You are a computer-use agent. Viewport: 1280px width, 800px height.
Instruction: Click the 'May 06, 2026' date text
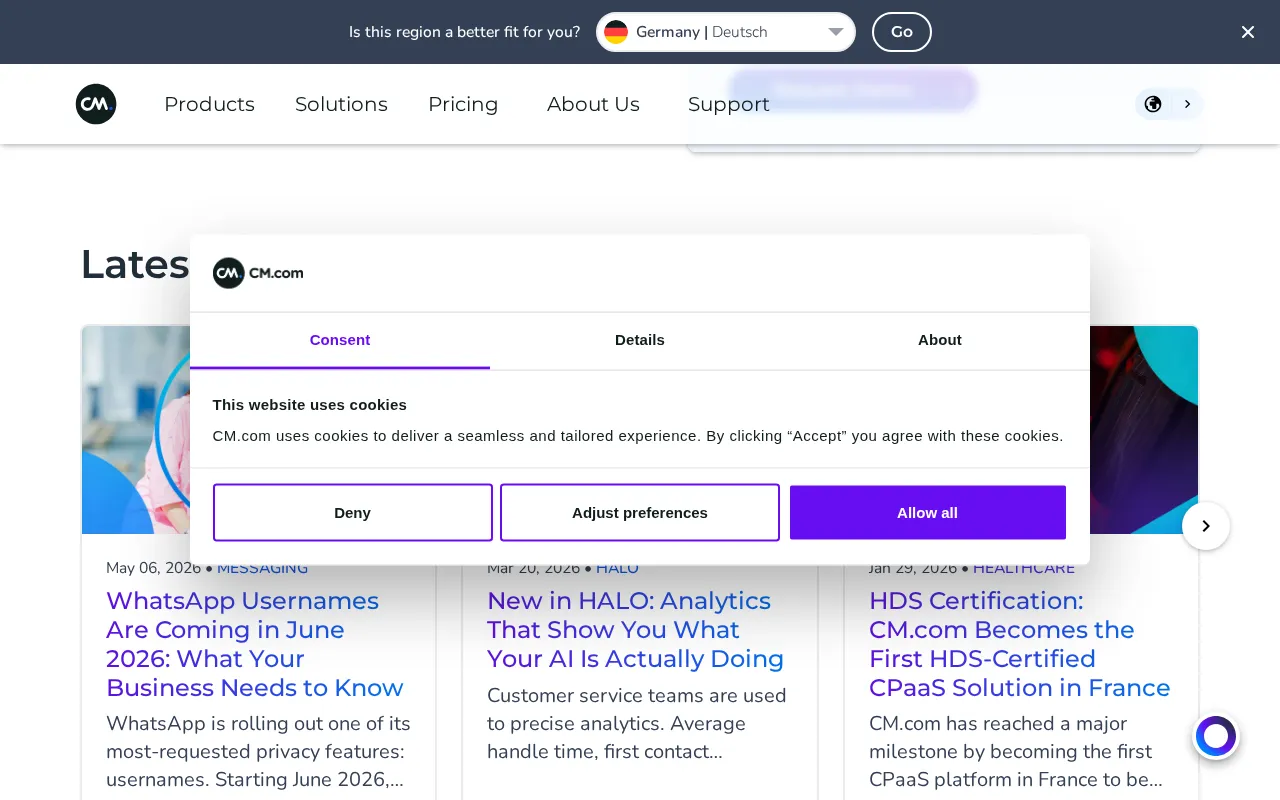click(x=153, y=568)
